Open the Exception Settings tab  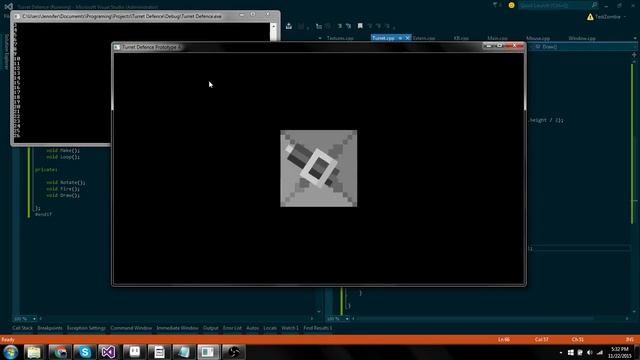pos(86,328)
